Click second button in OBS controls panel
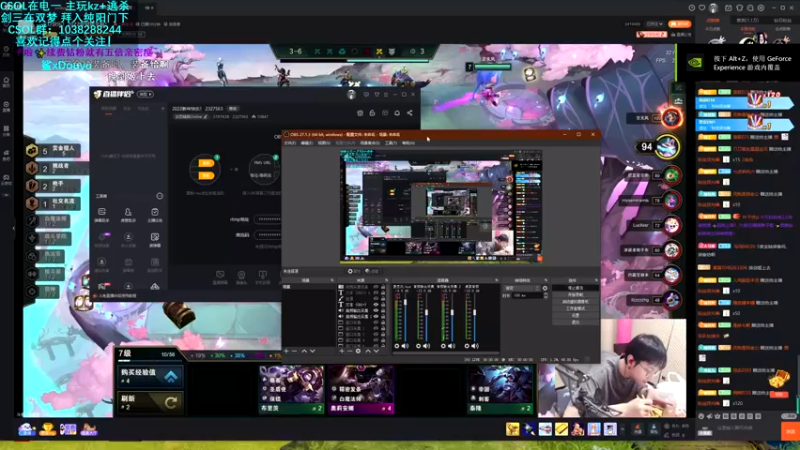Viewport: 800px width, 450px height. click(576, 294)
